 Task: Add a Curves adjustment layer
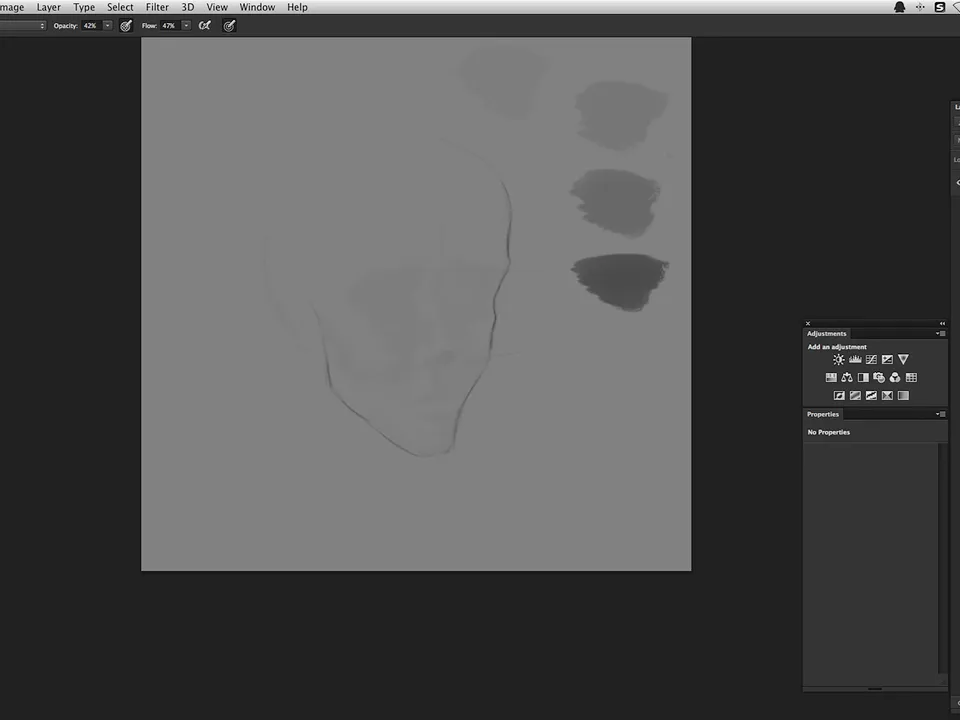871,360
